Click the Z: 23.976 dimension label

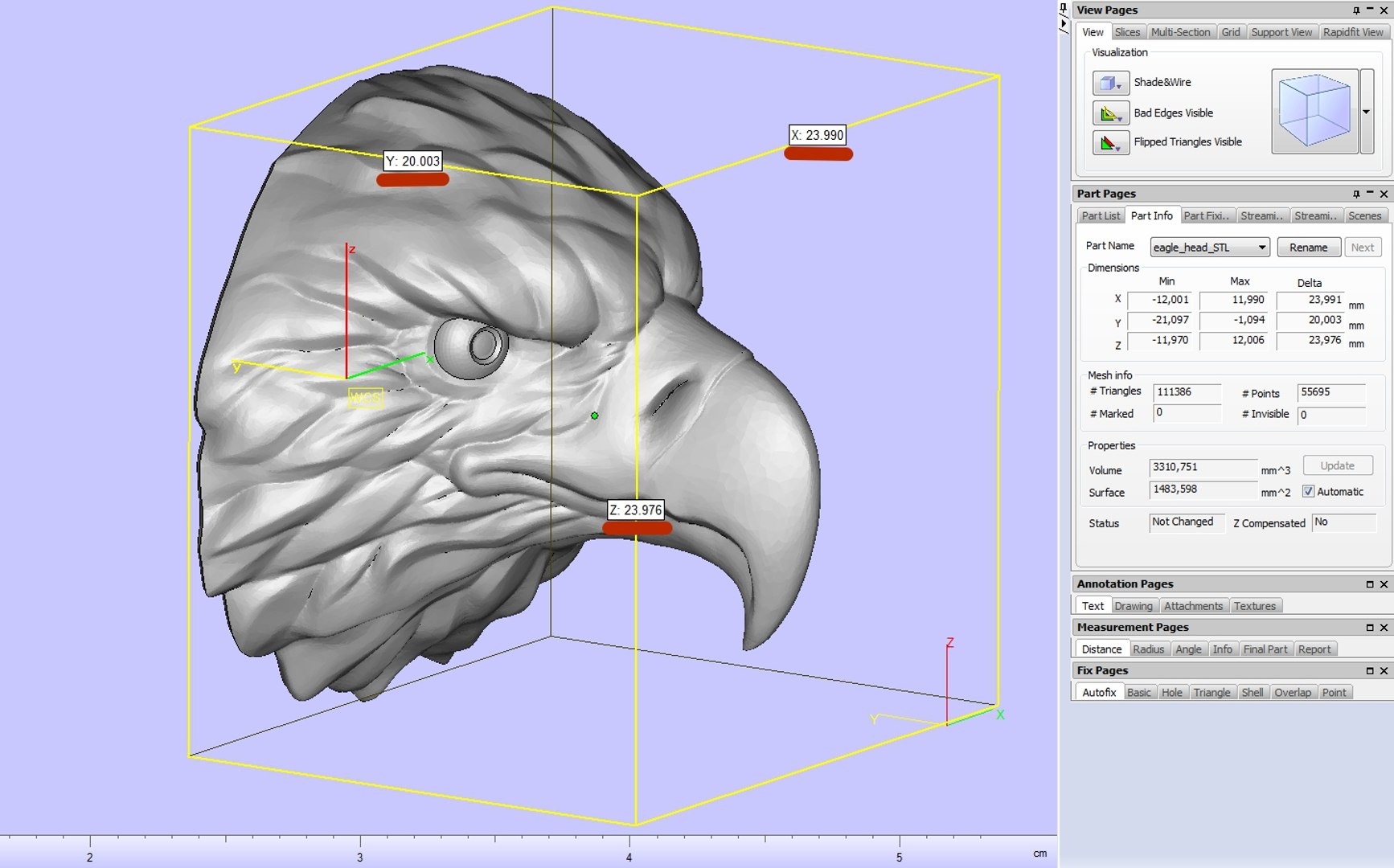coord(635,510)
